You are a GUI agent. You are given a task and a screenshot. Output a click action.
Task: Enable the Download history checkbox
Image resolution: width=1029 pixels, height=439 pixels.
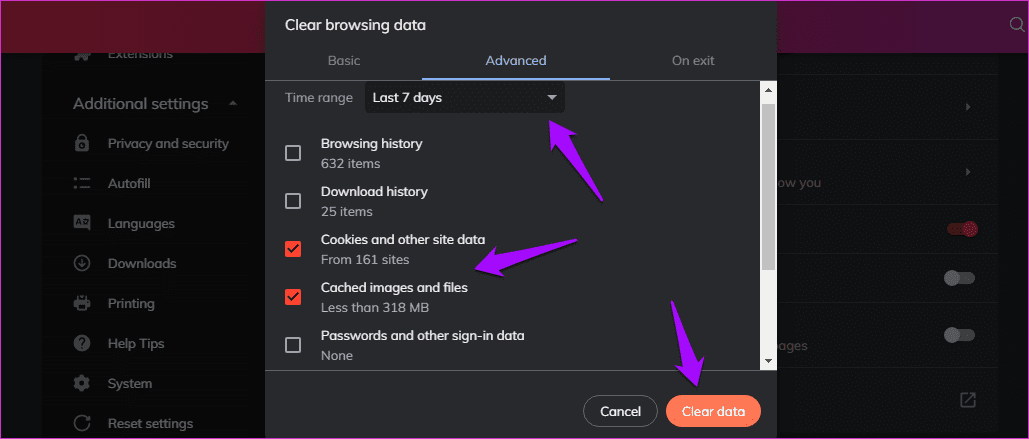pyautogui.click(x=293, y=201)
